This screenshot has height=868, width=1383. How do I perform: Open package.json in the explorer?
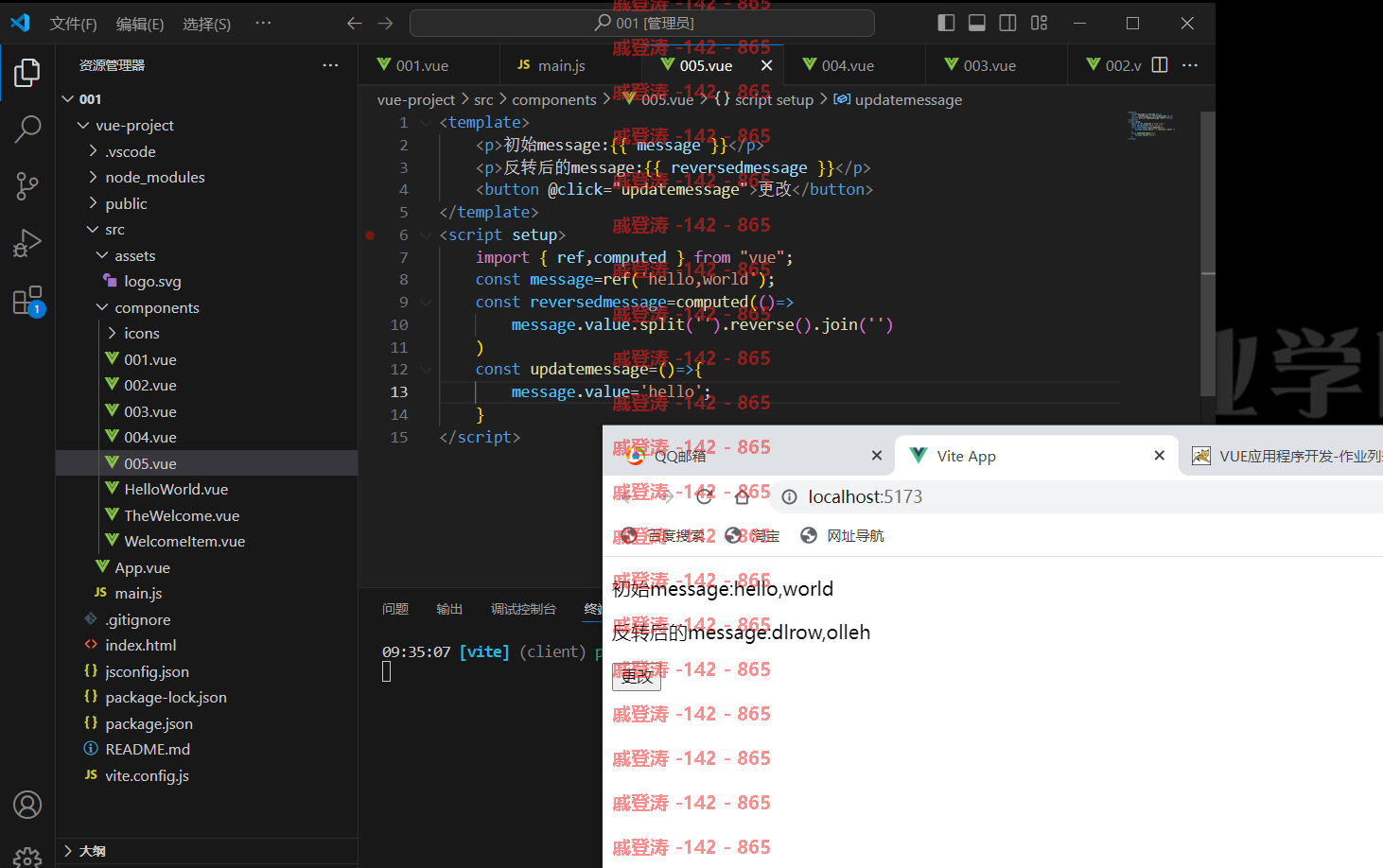point(206,723)
